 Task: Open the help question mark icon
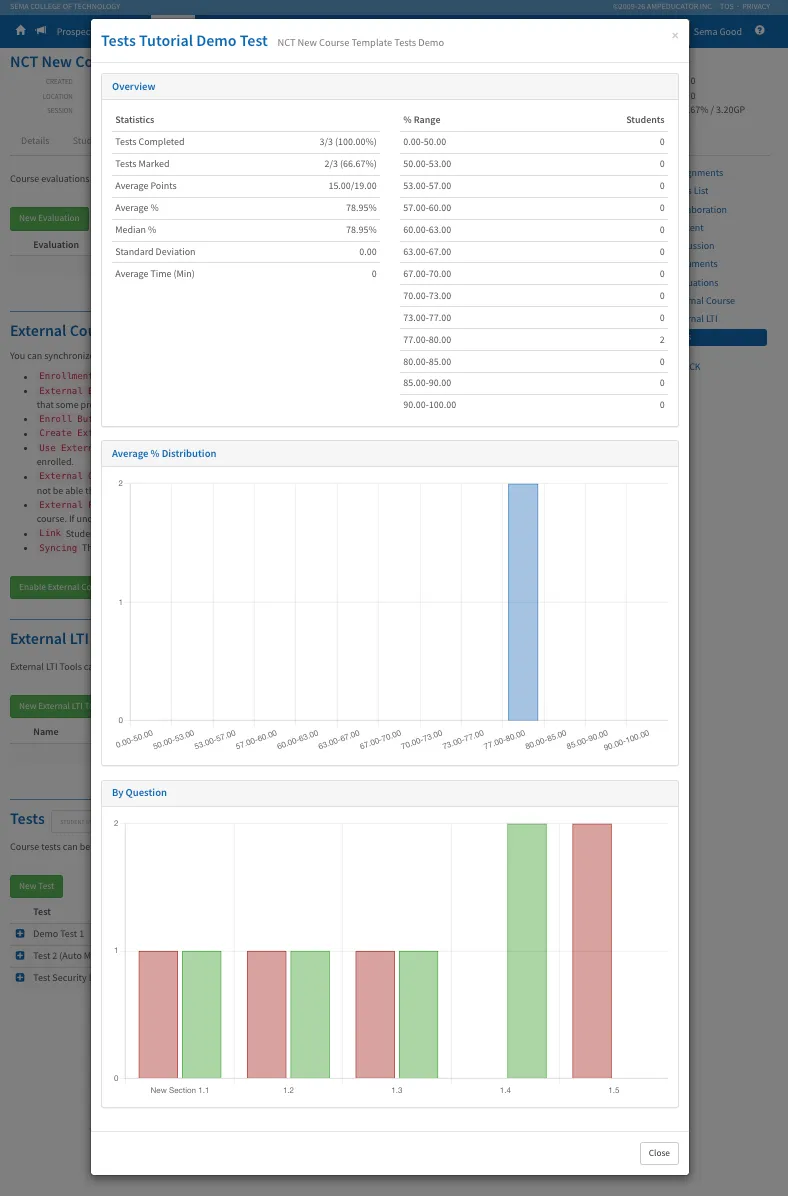point(760,31)
